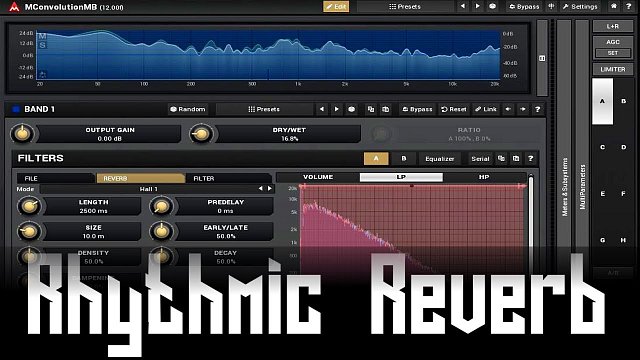640x360 pixels.
Task: Enable the LIMITER switch
Action: click(613, 69)
